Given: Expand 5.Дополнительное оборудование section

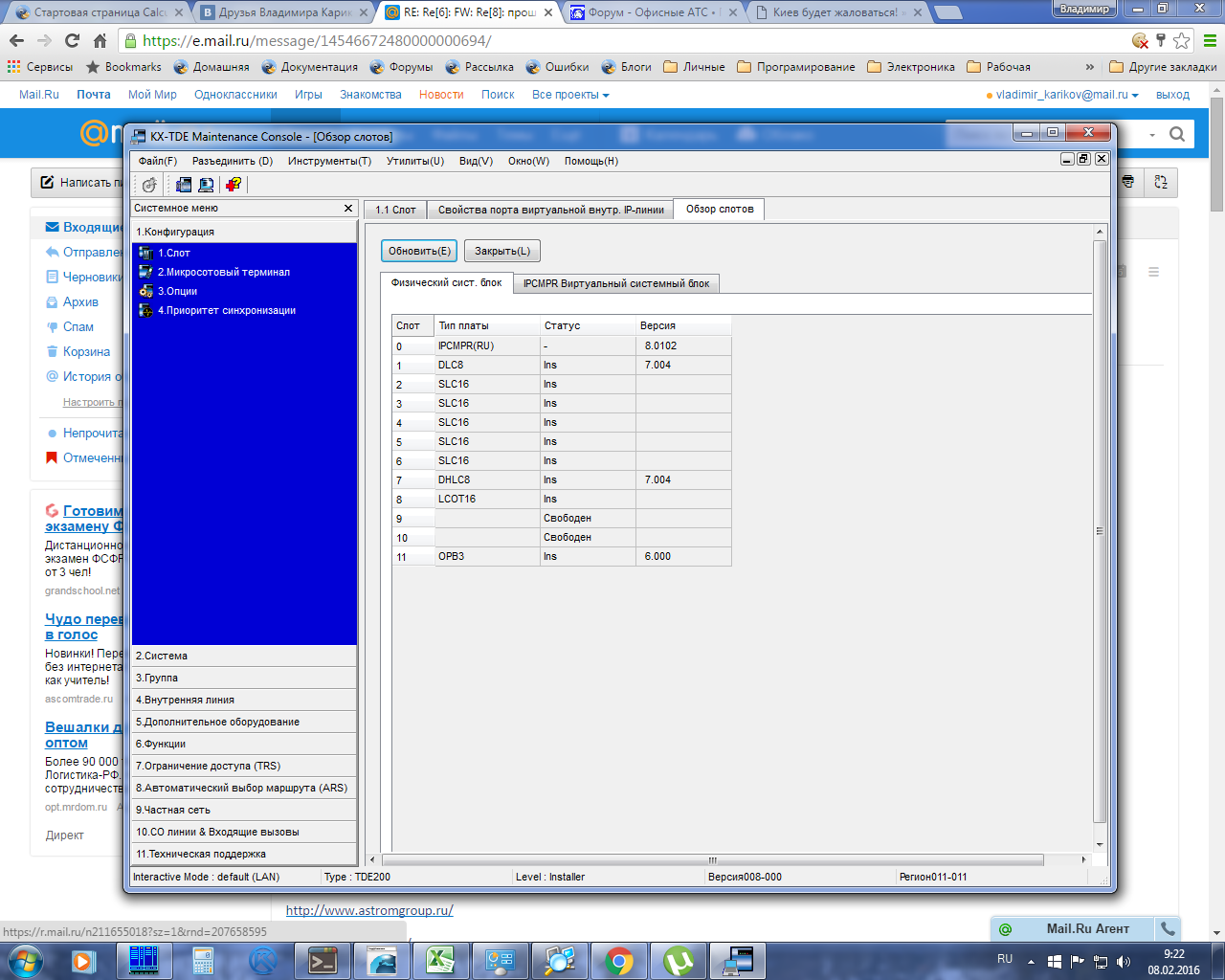Looking at the screenshot, I should tap(244, 722).
